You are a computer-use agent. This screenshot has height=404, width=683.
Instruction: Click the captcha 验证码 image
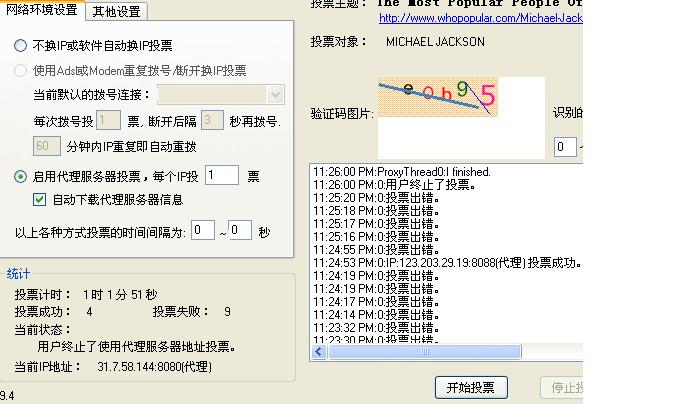click(x=437, y=98)
